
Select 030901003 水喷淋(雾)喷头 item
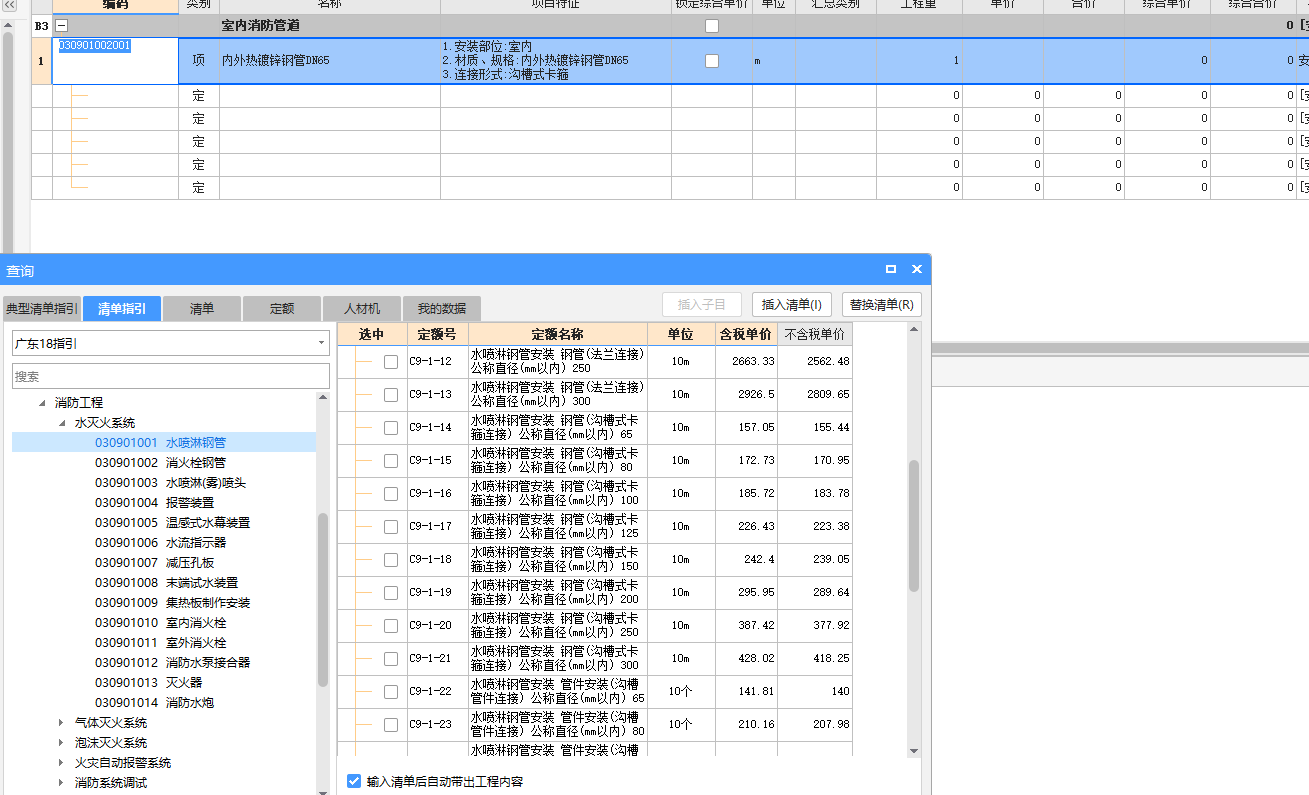point(170,483)
